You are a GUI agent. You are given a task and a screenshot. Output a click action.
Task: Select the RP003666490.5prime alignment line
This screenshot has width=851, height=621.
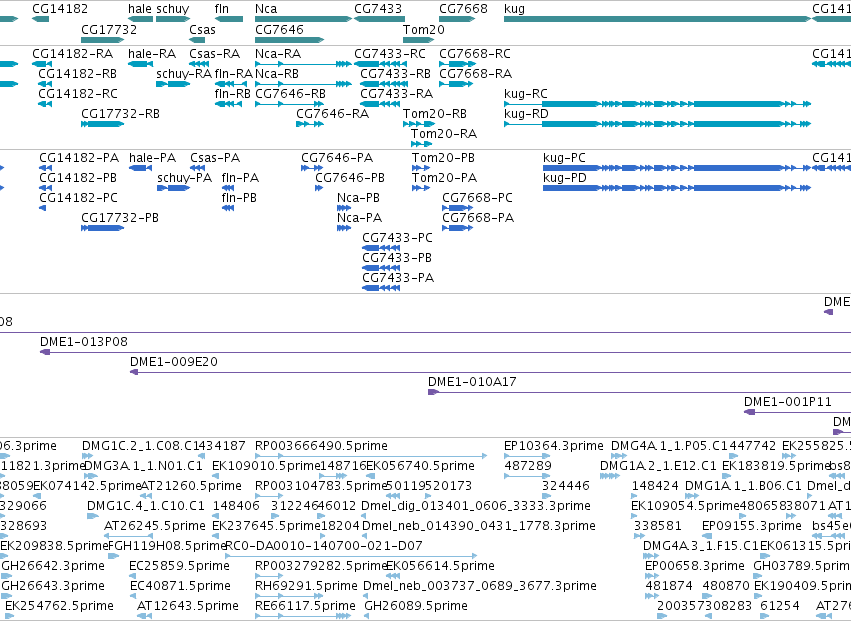pos(371,456)
